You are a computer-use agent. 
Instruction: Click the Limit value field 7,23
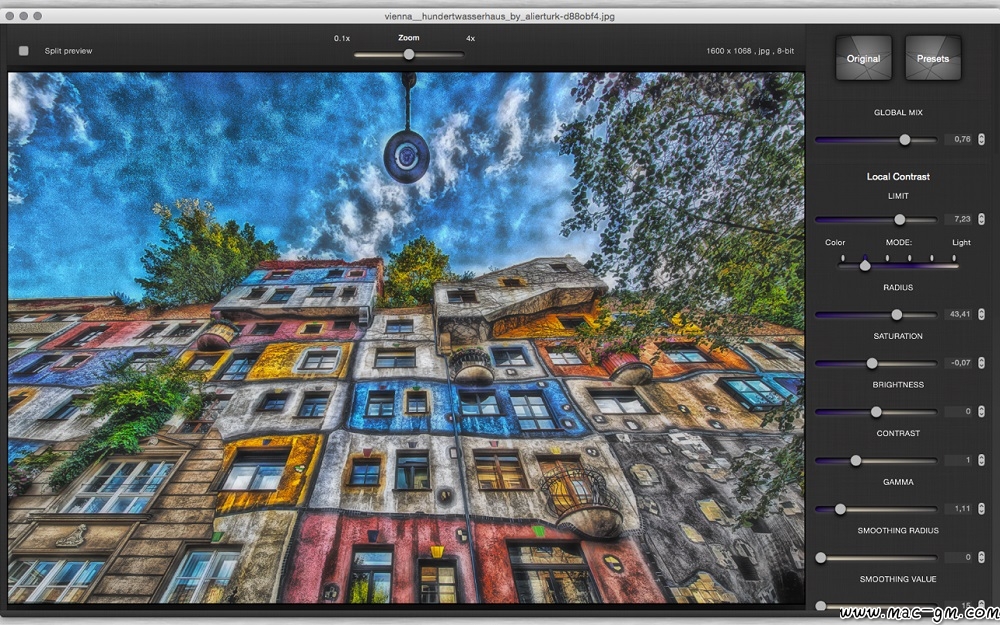(958, 219)
